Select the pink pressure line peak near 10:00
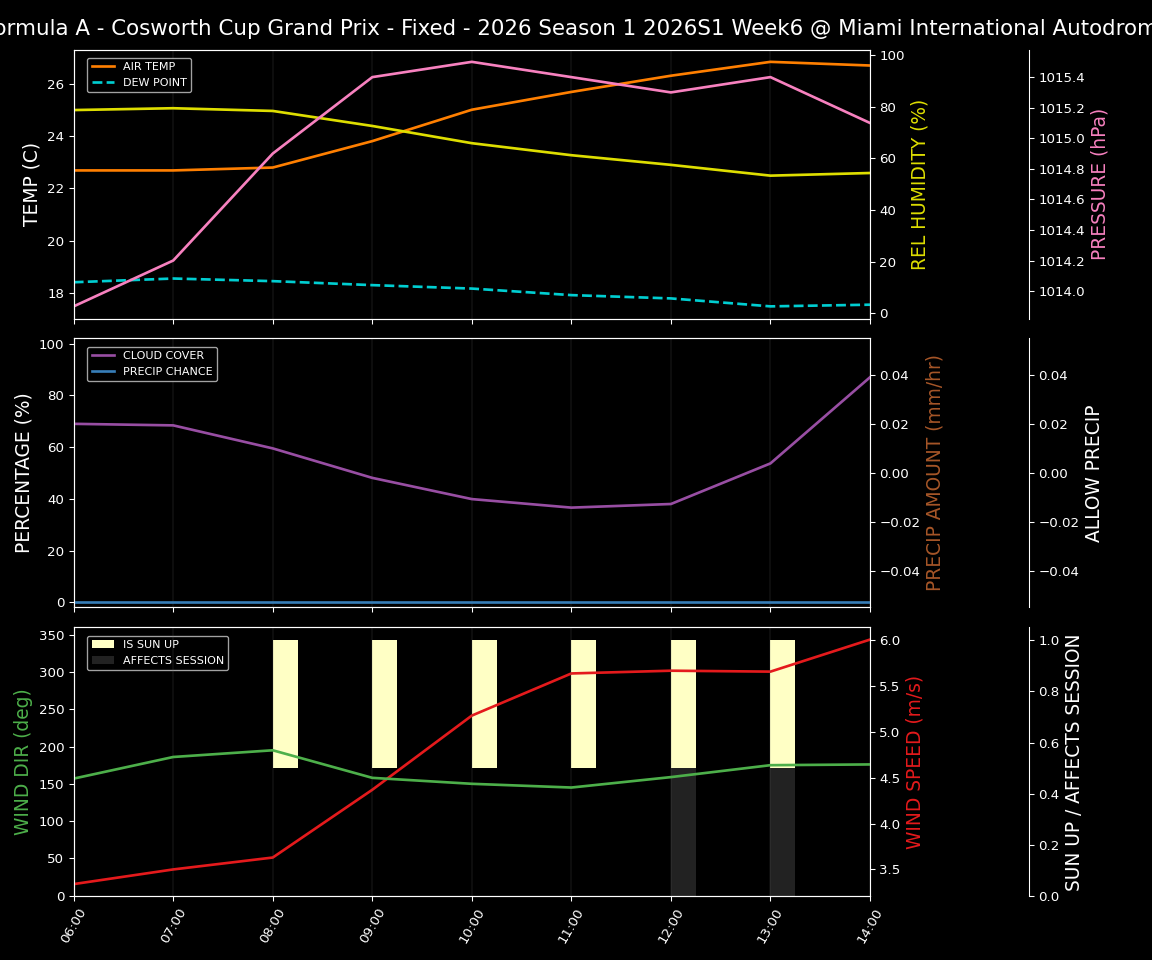Image resolution: width=1152 pixels, height=960 pixels. (x=470, y=62)
